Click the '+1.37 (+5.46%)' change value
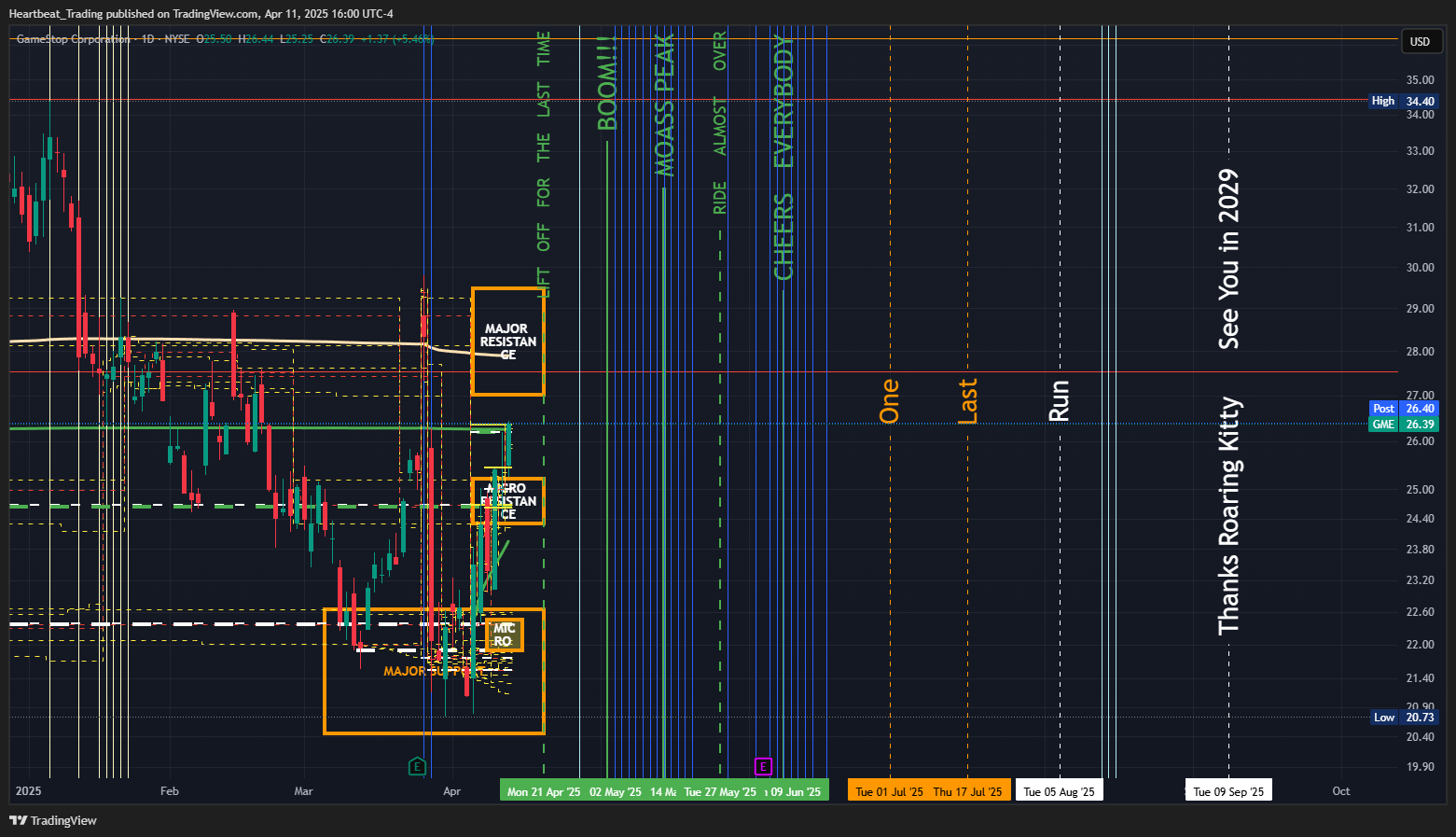 coord(399,39)
